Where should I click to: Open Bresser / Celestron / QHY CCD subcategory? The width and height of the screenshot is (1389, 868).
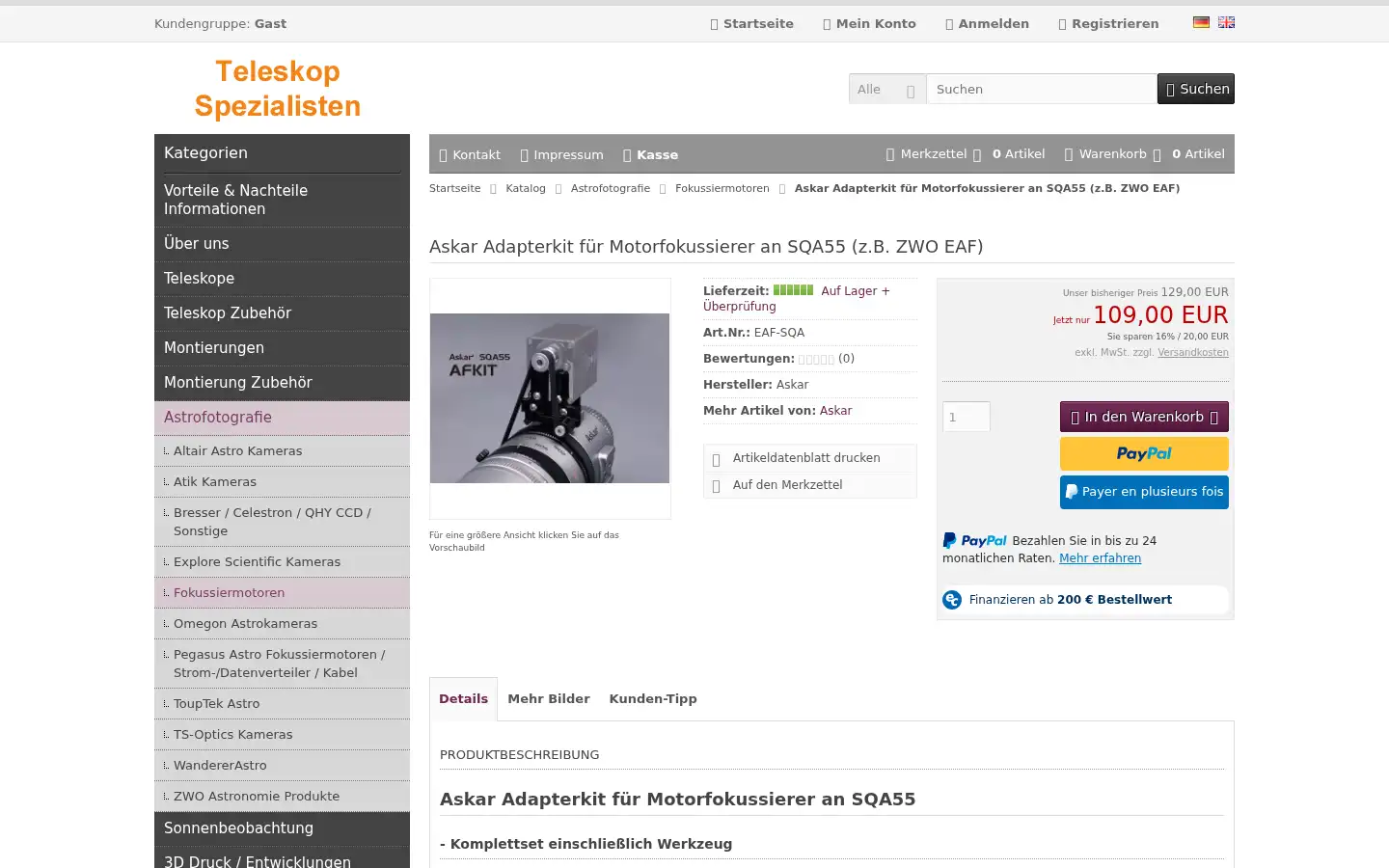[x=282, y=522]
